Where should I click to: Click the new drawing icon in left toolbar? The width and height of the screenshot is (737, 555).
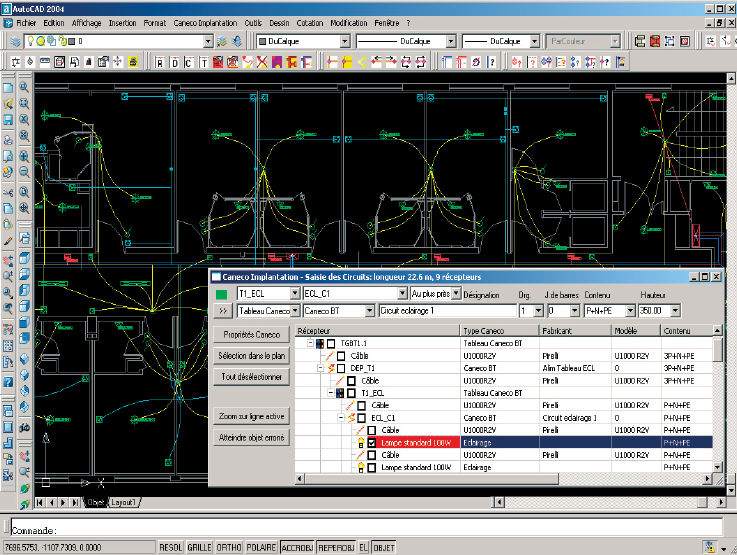click(x=8, y=88)
